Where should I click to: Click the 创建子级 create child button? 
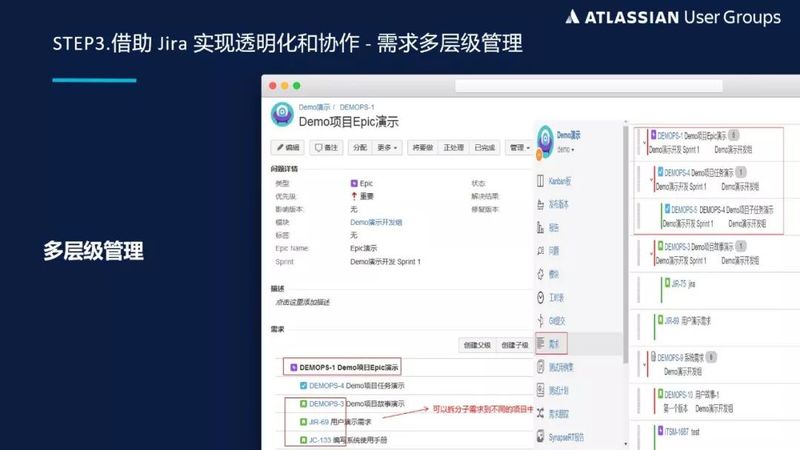(514, 345)
